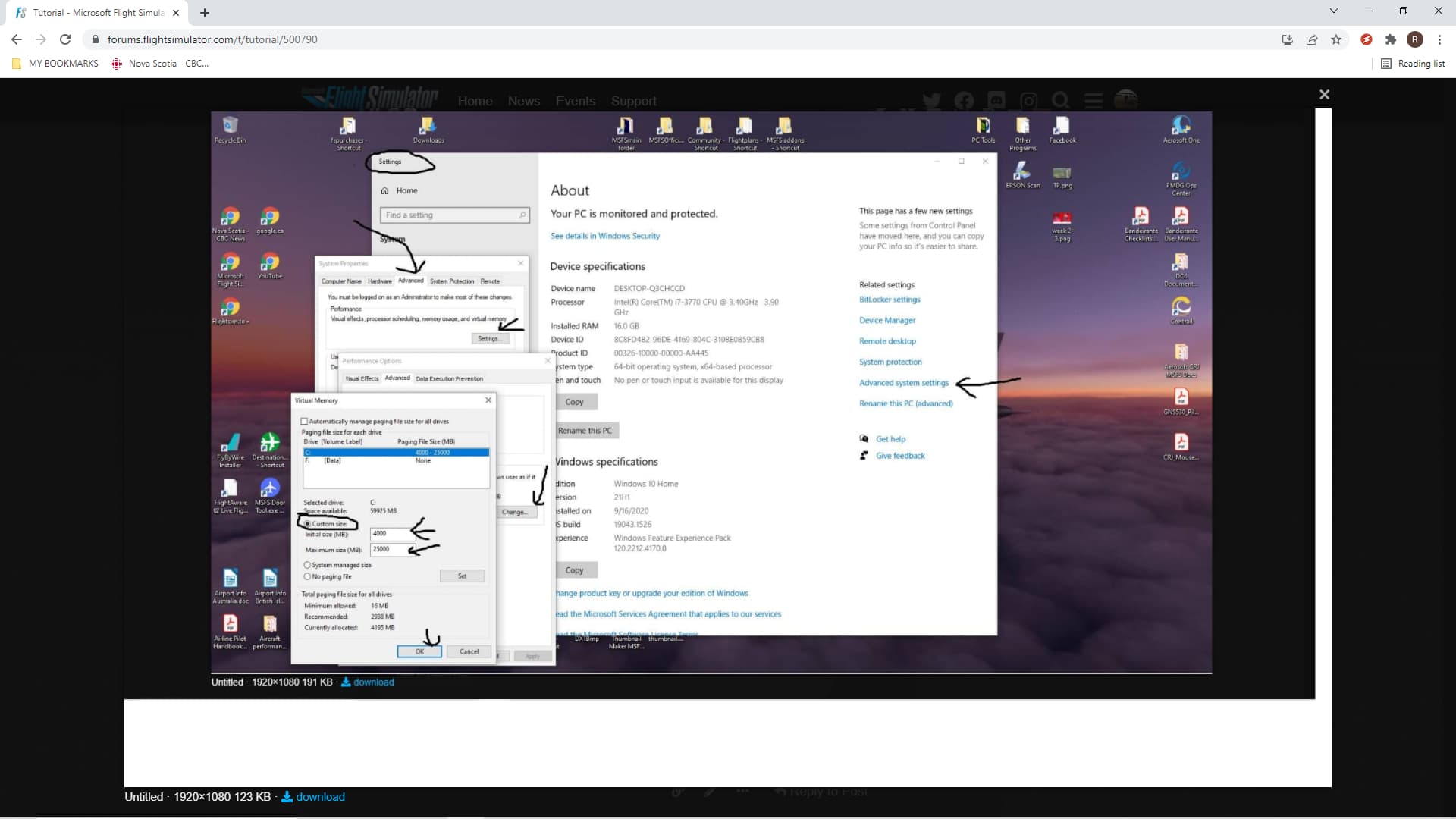This screenshot has width=1456, height=819.
Task: Click the PC Tools folder in the image
Action: [984, 130]
